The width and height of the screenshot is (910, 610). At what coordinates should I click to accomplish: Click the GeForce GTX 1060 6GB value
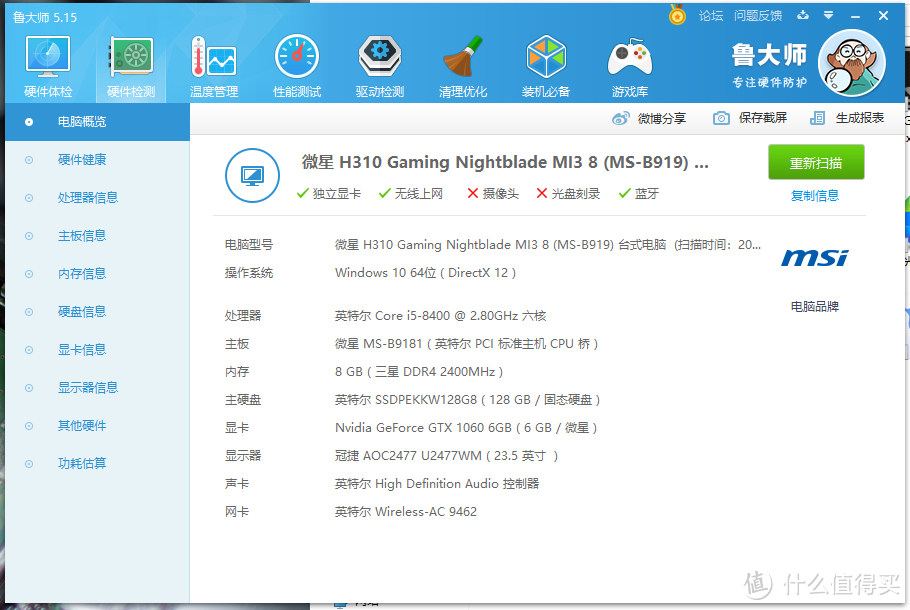pos(466,428)
